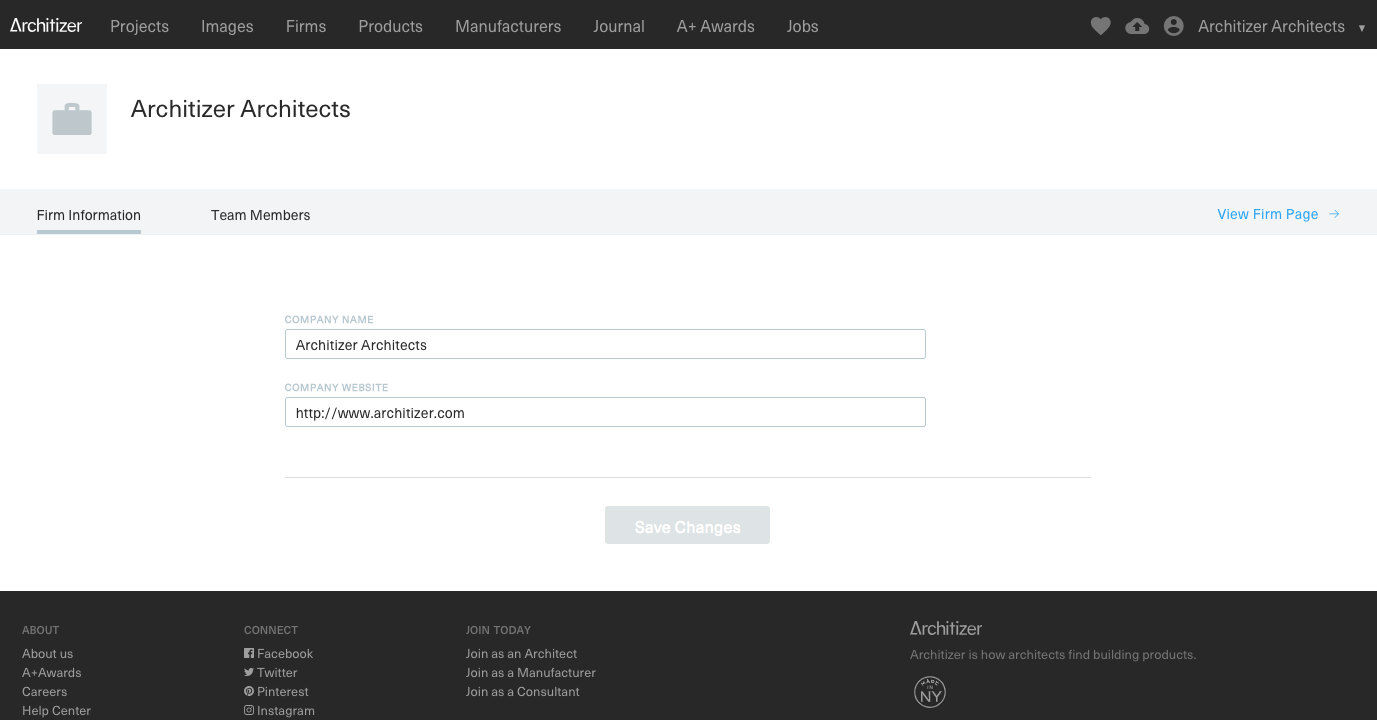Click Join as a Consultant
1377x720 pixels.
[x=523, y=691]
